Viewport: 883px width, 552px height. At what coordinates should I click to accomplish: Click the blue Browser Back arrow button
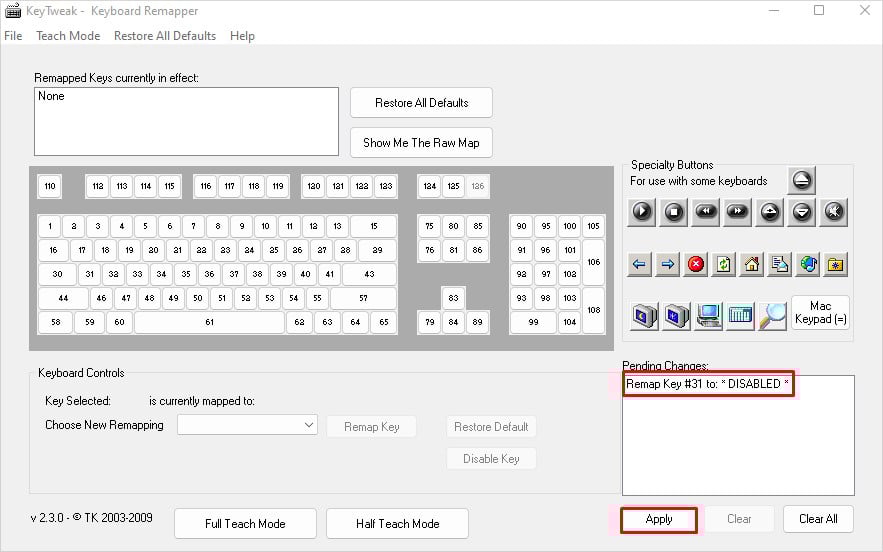(x=639, y=264)
